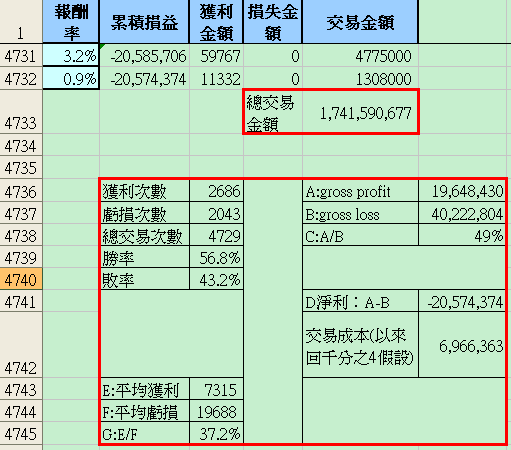
Task: Click the 勝率 label cell
Action: click(x=145, y=257)
